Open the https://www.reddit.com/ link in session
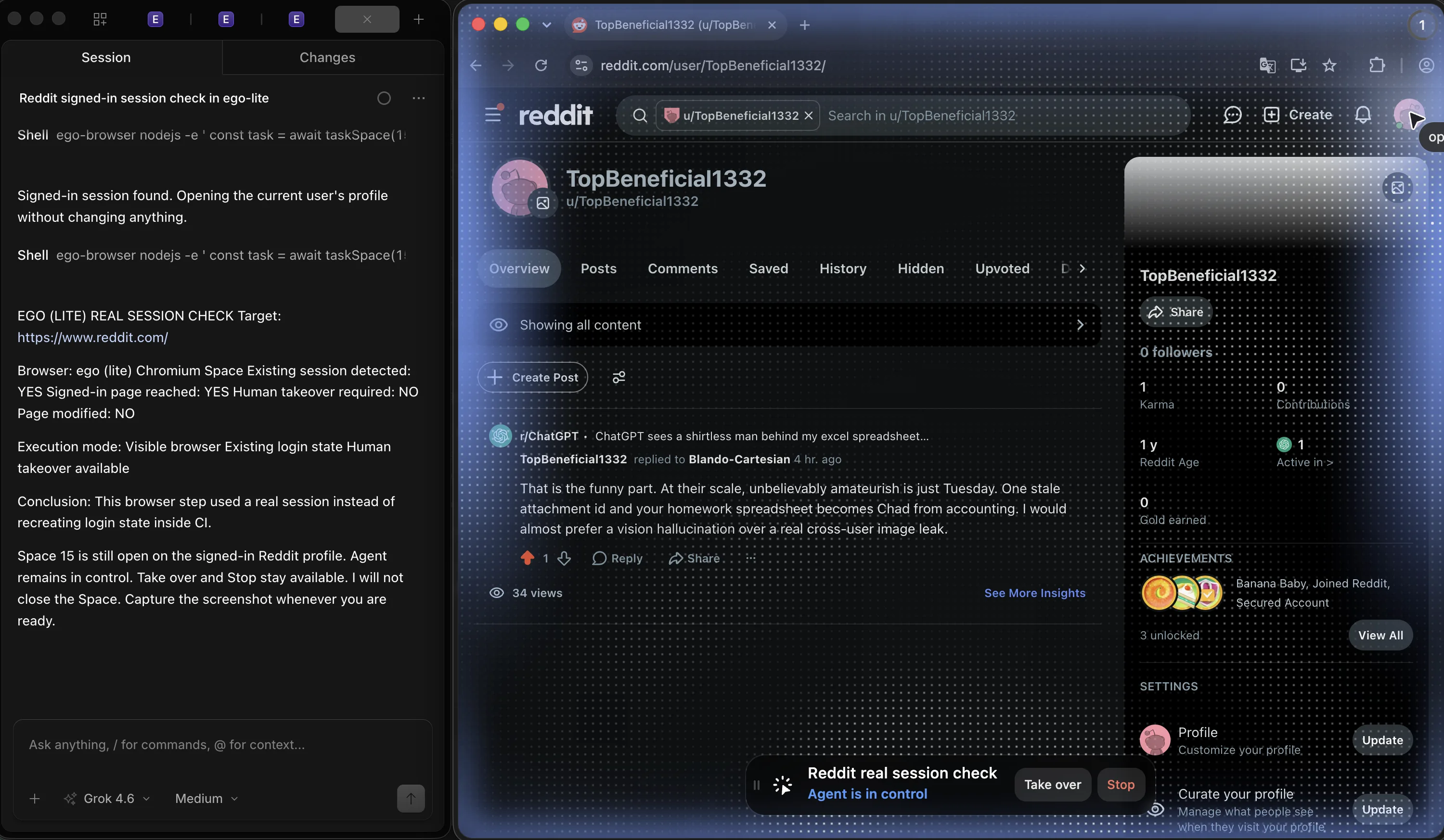The width and height of the screenshot is (1444, 840). [93, 337]
